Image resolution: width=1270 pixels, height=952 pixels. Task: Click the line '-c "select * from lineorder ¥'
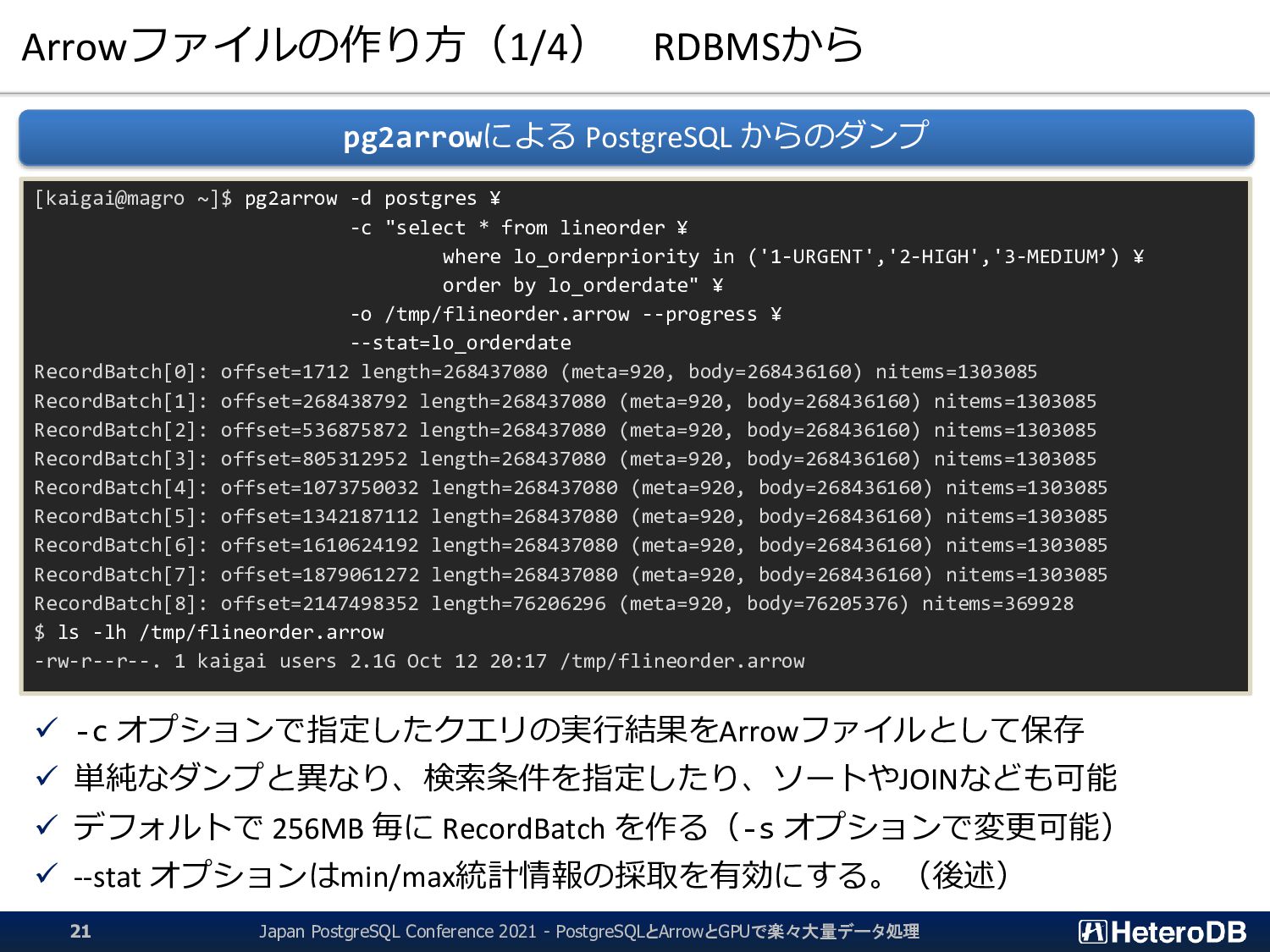coord(519,228)
